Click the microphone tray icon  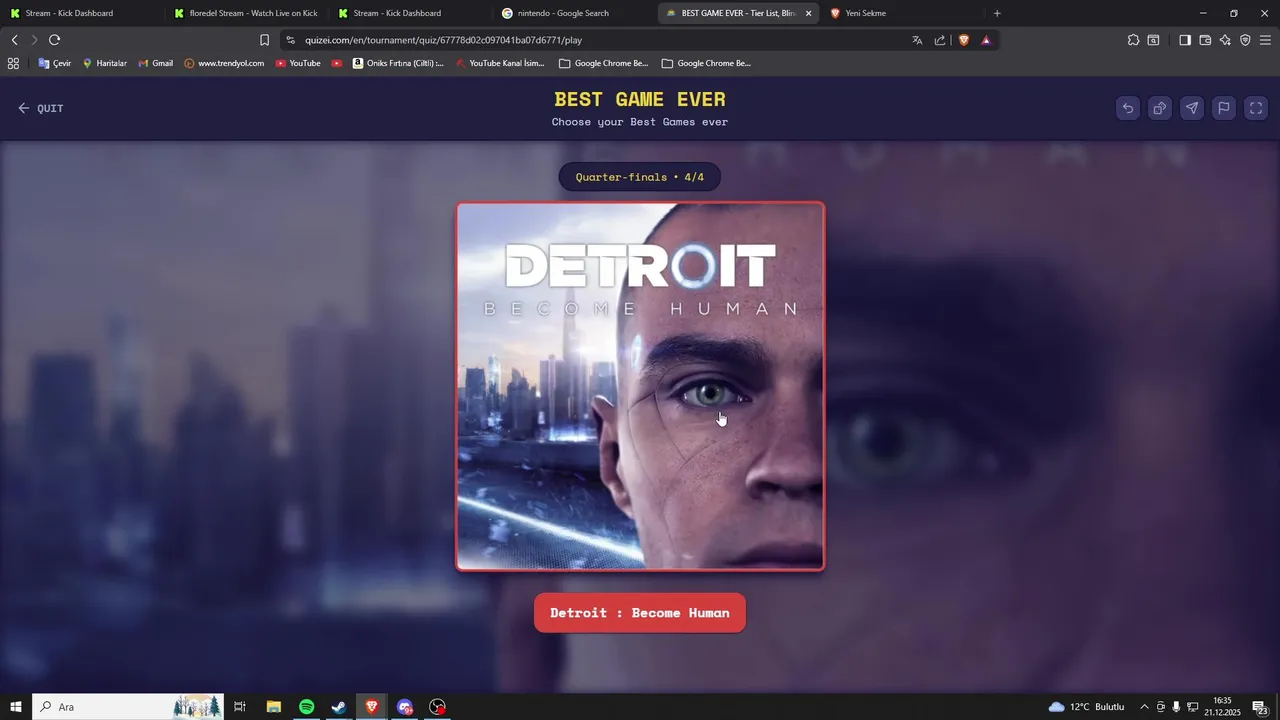(x=1176, y=707)
